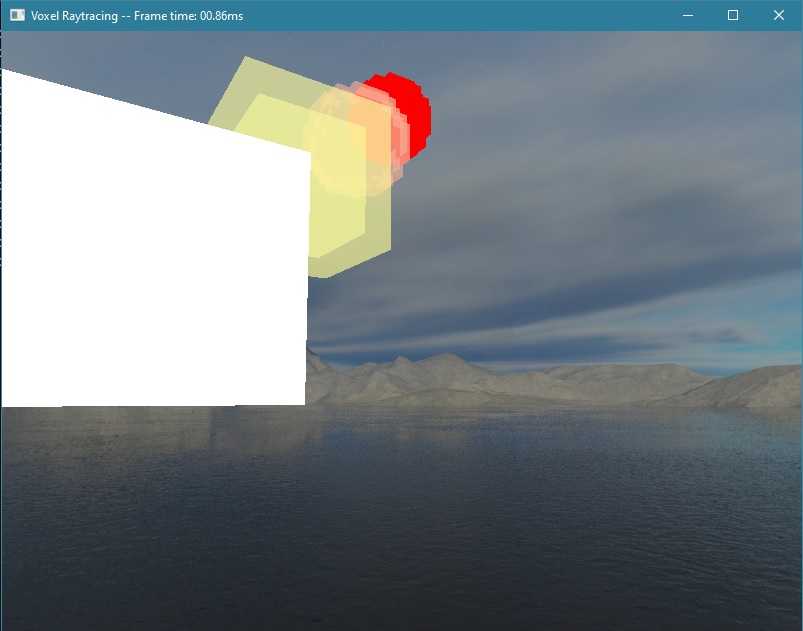Select the large white cube

(x=150, y=260)
